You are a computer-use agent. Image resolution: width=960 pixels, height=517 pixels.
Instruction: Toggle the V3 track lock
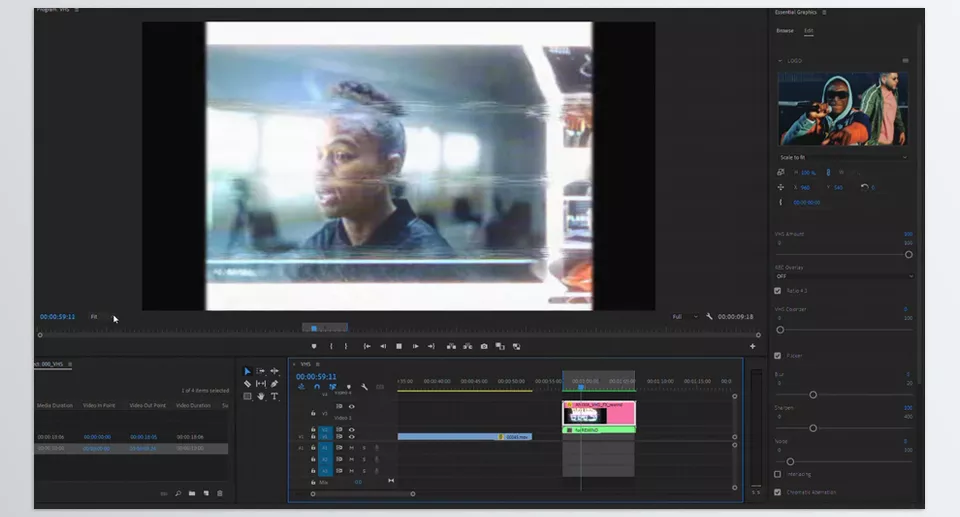(313, 413)
